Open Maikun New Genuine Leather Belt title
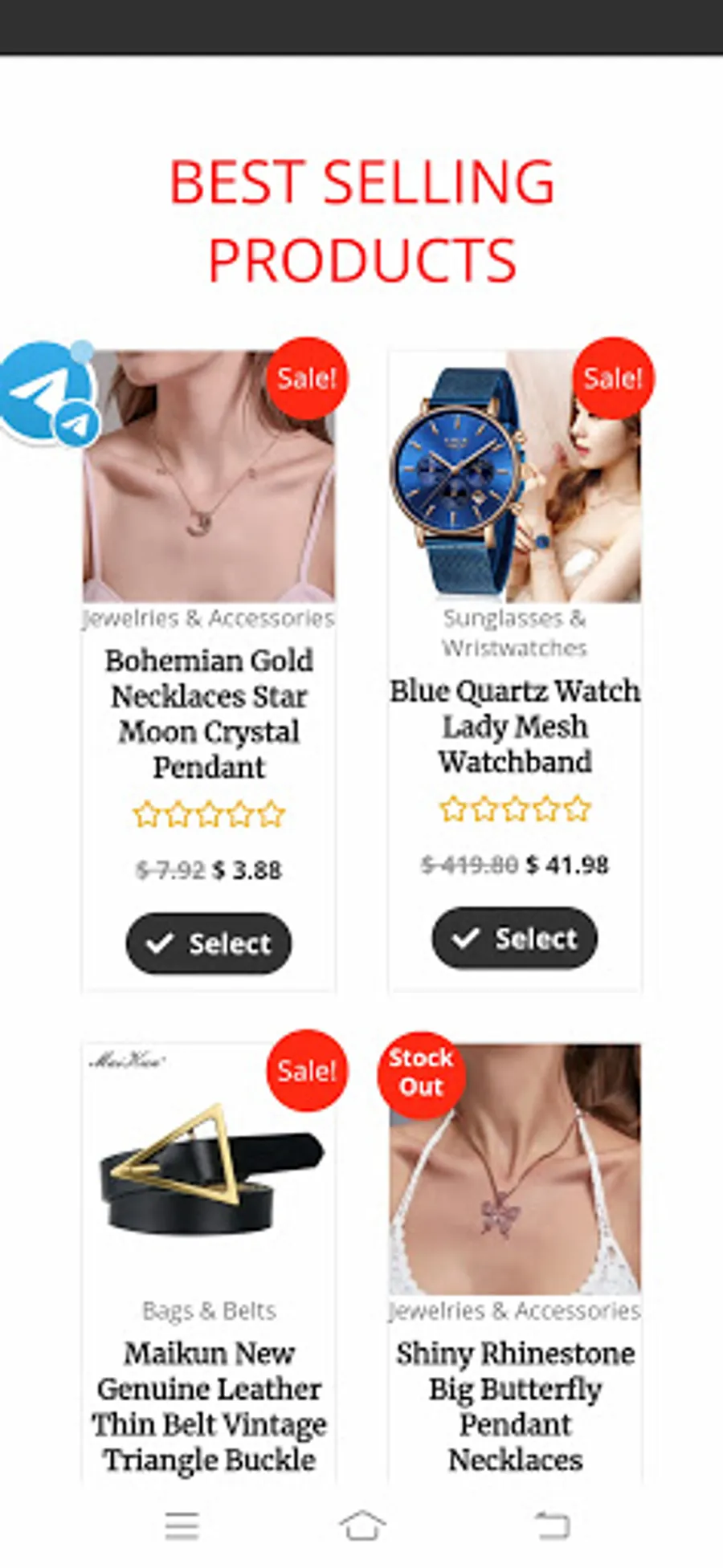Viewport: 723px width, 1568px height. click(x=209, y=1407)
